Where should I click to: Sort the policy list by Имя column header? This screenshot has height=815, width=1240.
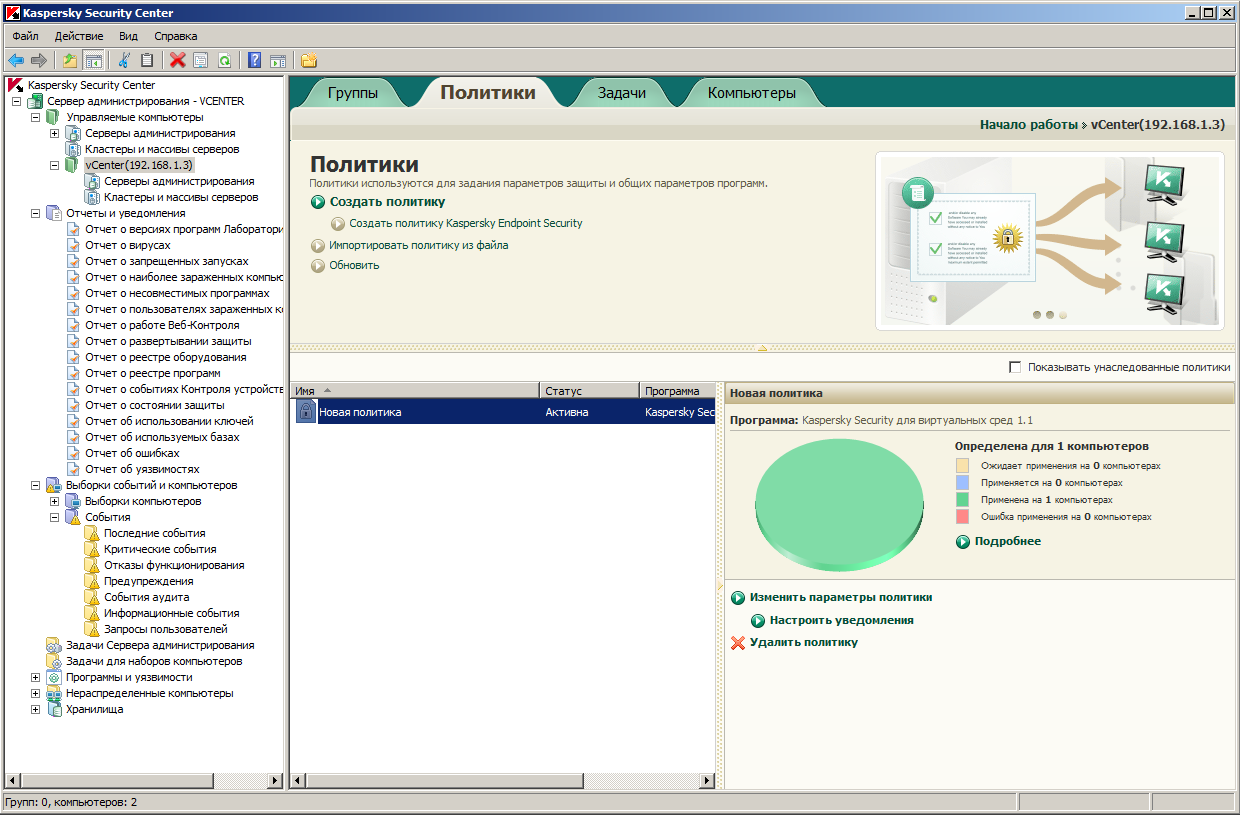pos(415,391)
